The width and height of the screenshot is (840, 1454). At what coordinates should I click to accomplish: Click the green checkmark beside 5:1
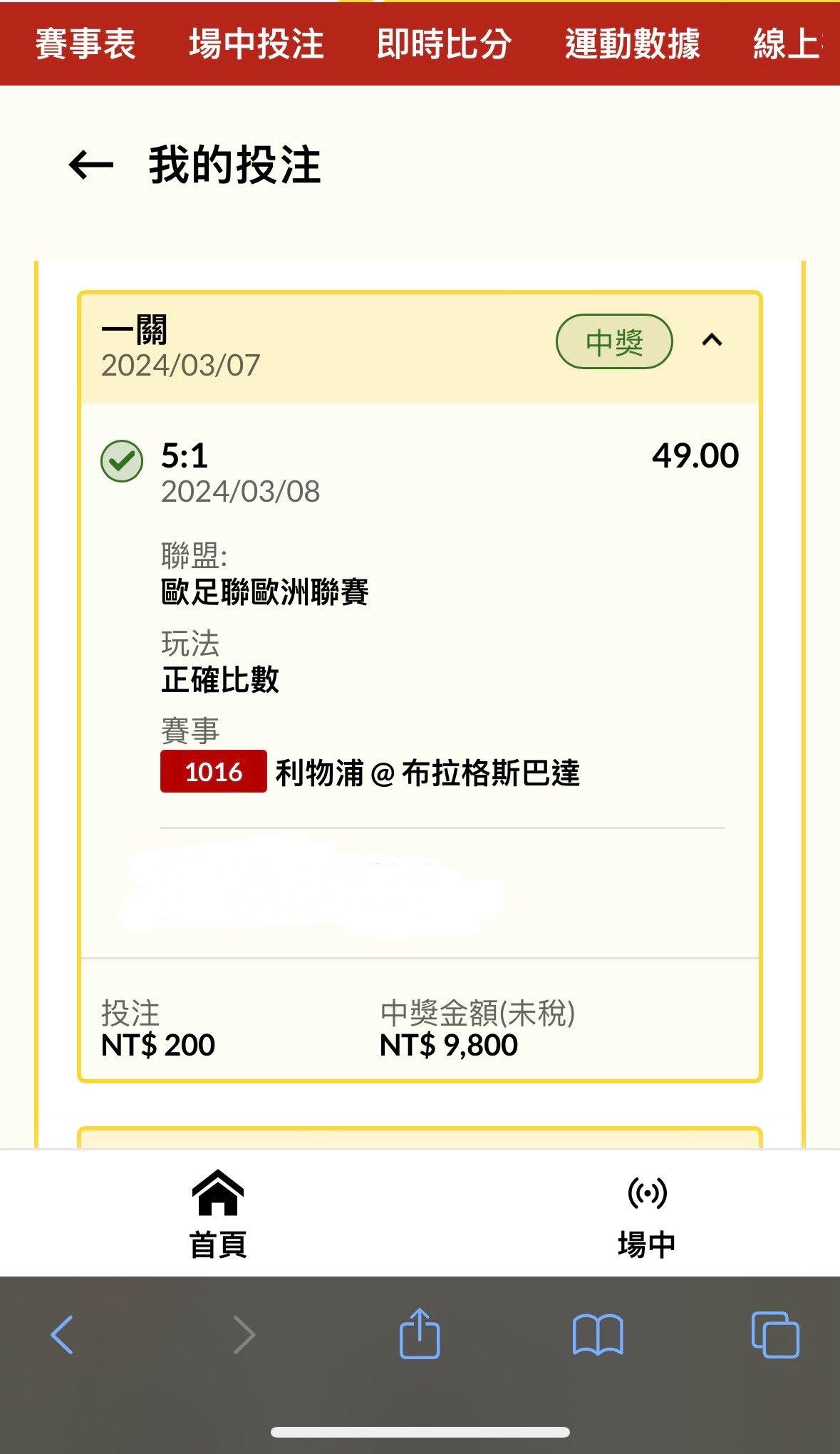coord(122,461)
